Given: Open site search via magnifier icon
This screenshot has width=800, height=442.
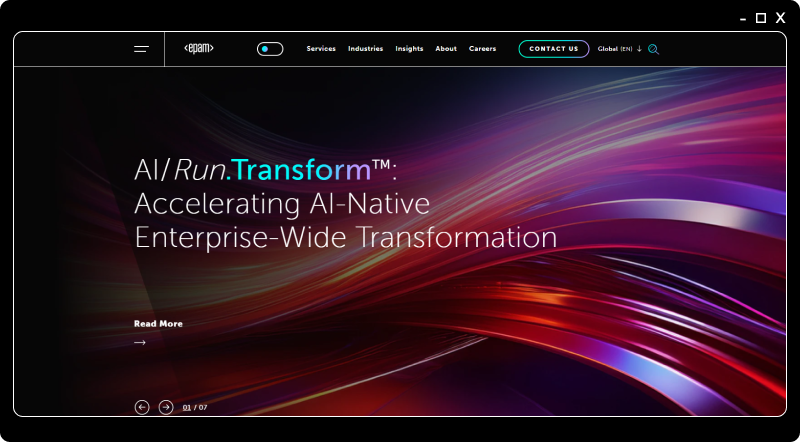Looking at the screenshot, I should tap(653, 49).
